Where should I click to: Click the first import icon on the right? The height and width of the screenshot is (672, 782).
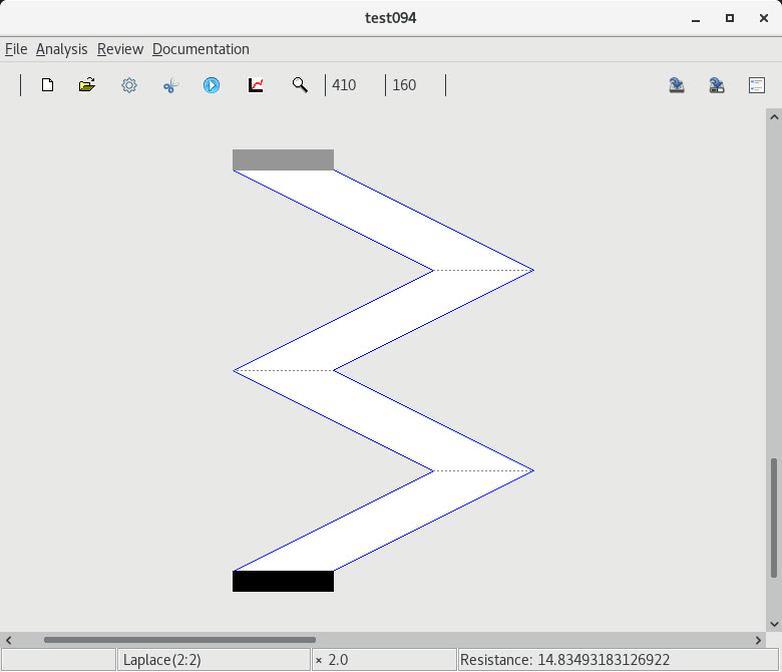pos(676,85)
